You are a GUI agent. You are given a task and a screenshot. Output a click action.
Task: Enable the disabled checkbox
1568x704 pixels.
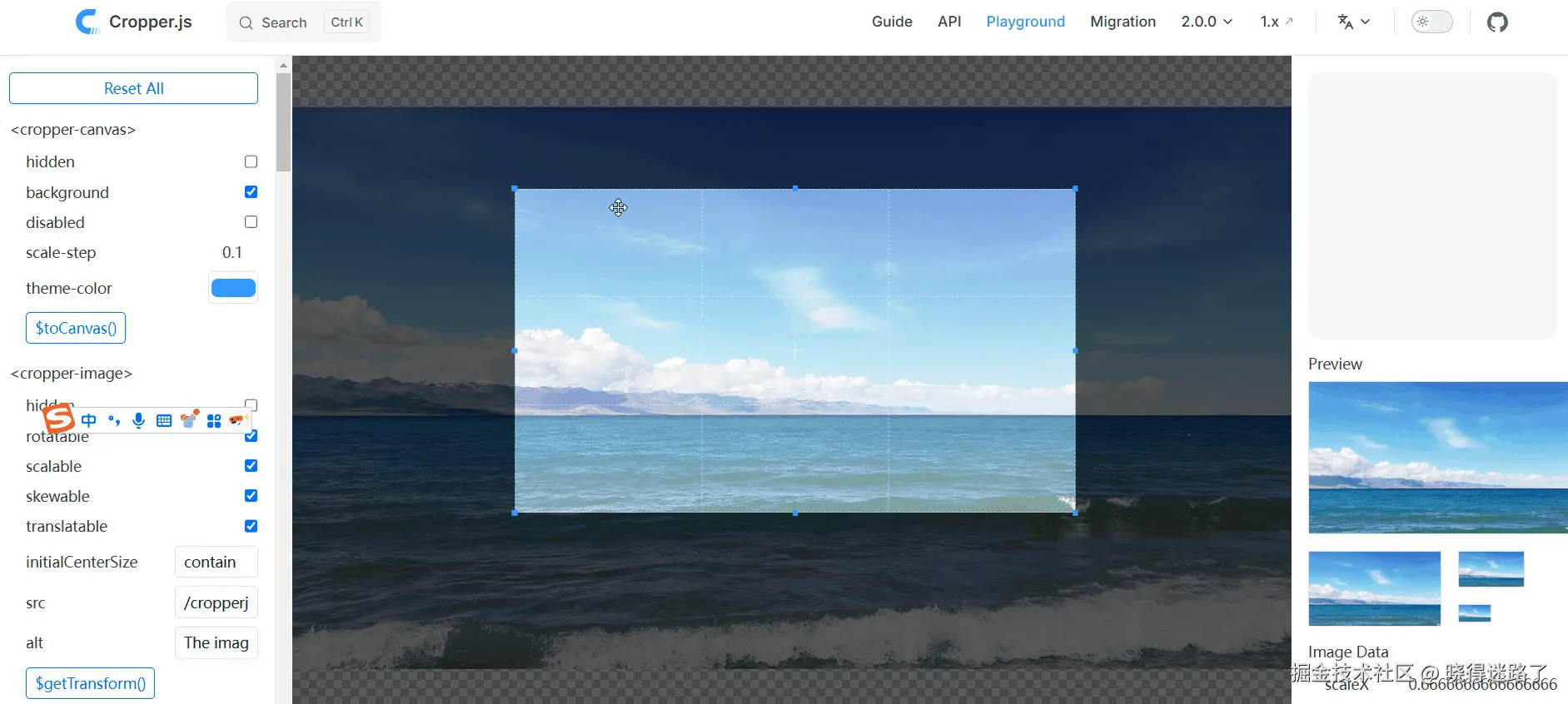pyautogui.click(x=251, y=221)
